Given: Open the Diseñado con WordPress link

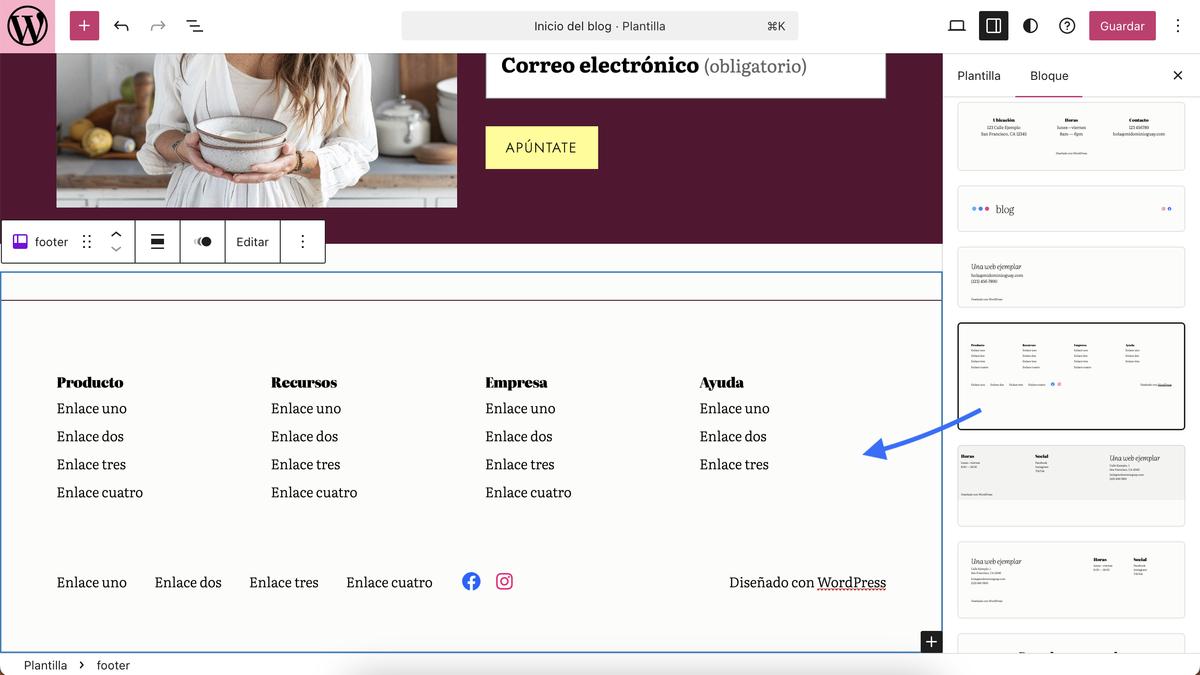Looking at the screenshot, I should pyautogui.click(x=852, y=582).
